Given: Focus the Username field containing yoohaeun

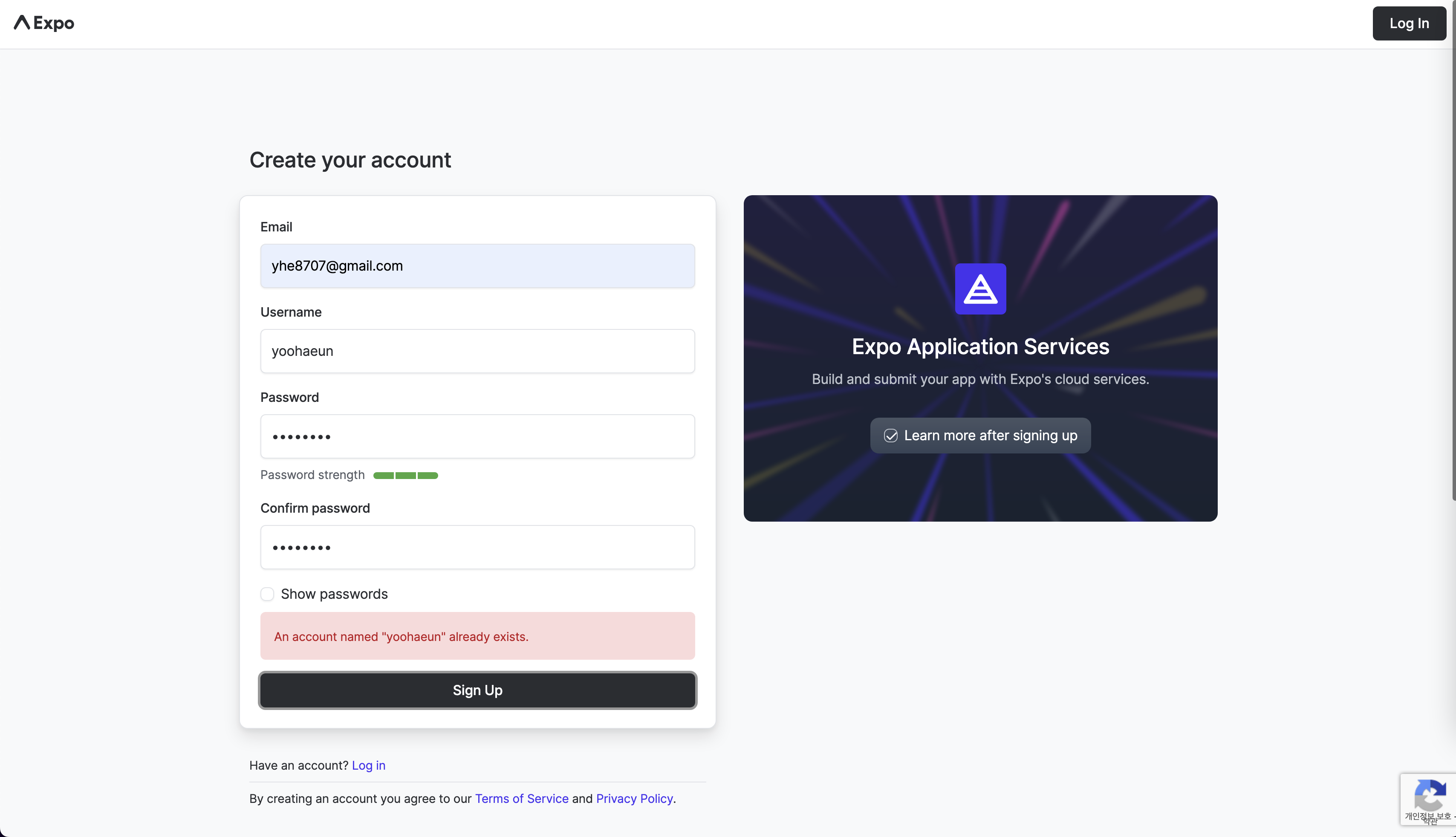Looking at the screenshot, I should [477, 351].
